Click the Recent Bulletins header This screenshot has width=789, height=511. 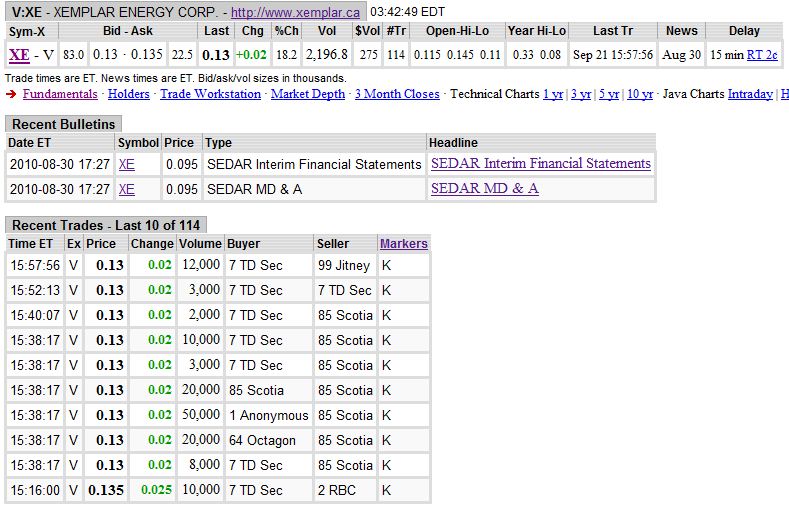63,124
